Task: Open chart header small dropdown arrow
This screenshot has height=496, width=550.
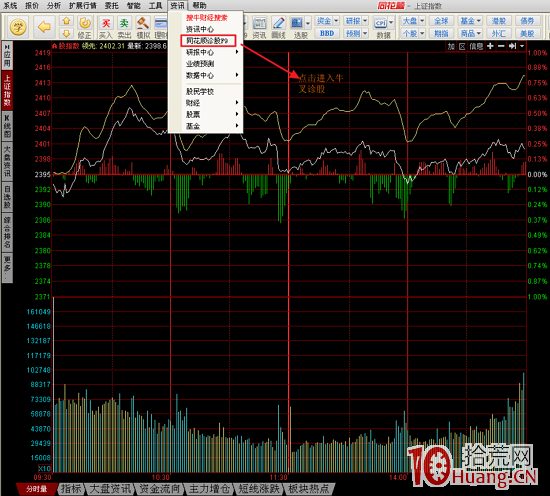Action: point(522,46)
